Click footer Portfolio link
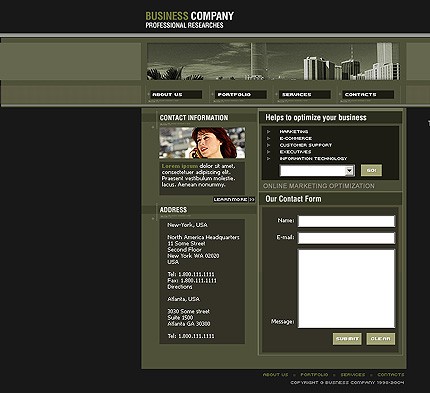Viewport: 430px width, 393px height. click(314, 375)
